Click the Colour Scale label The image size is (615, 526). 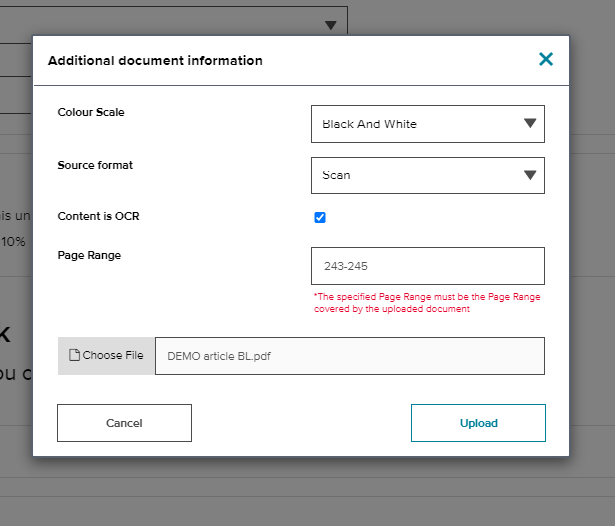91,112
